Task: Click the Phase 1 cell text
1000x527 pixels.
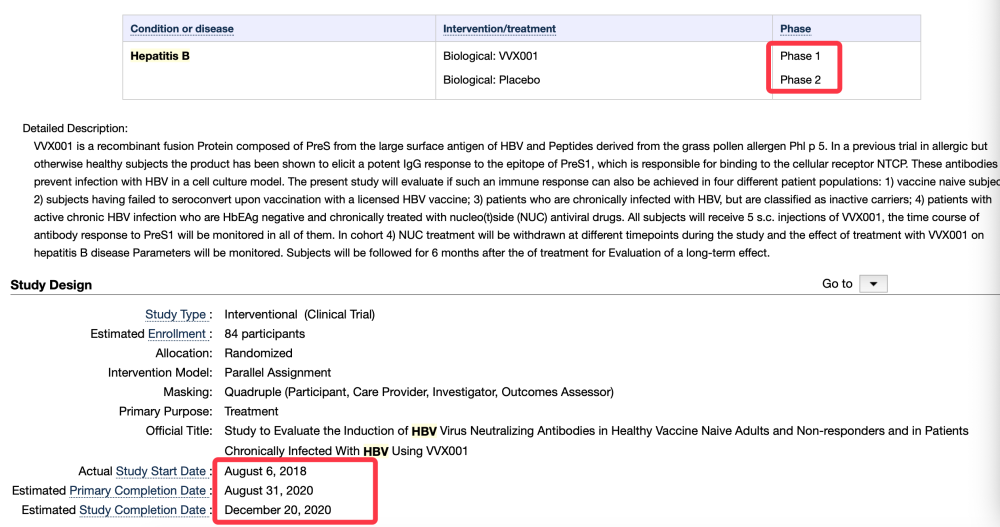Action: click(x=800, y=56)
